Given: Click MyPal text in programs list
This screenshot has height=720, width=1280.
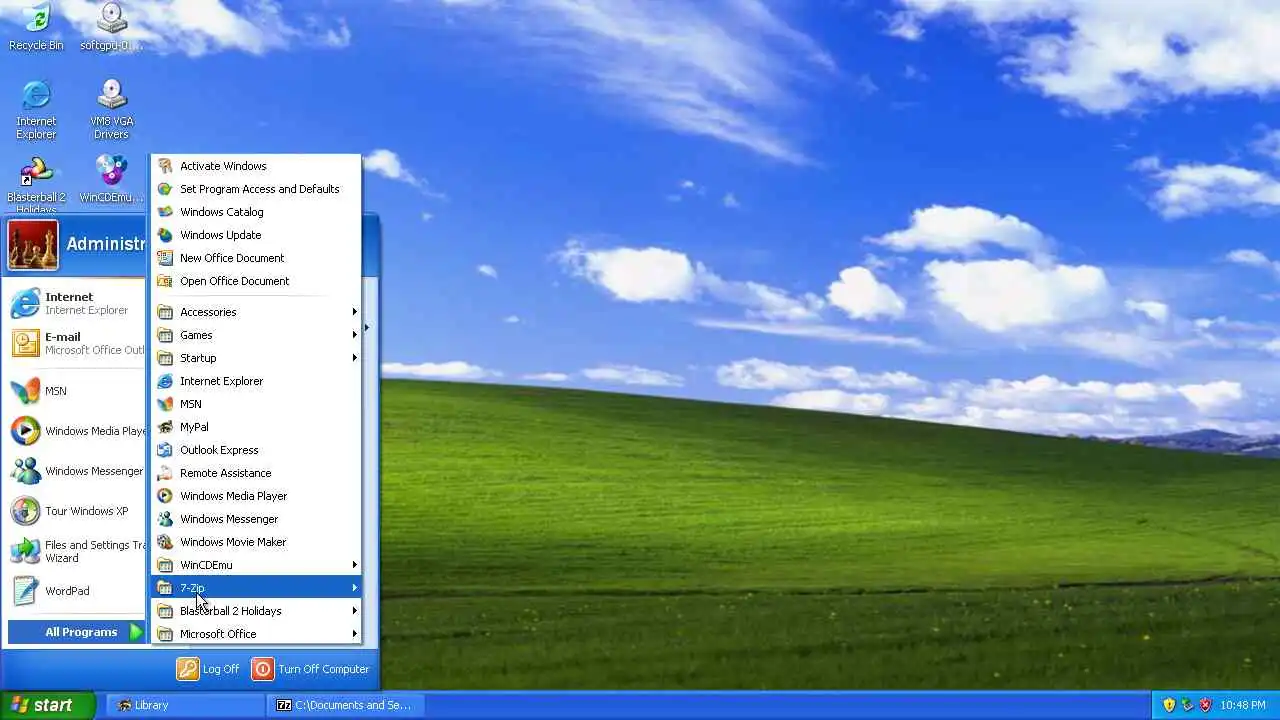Looking at the screenshot, I should click(194, 427).
